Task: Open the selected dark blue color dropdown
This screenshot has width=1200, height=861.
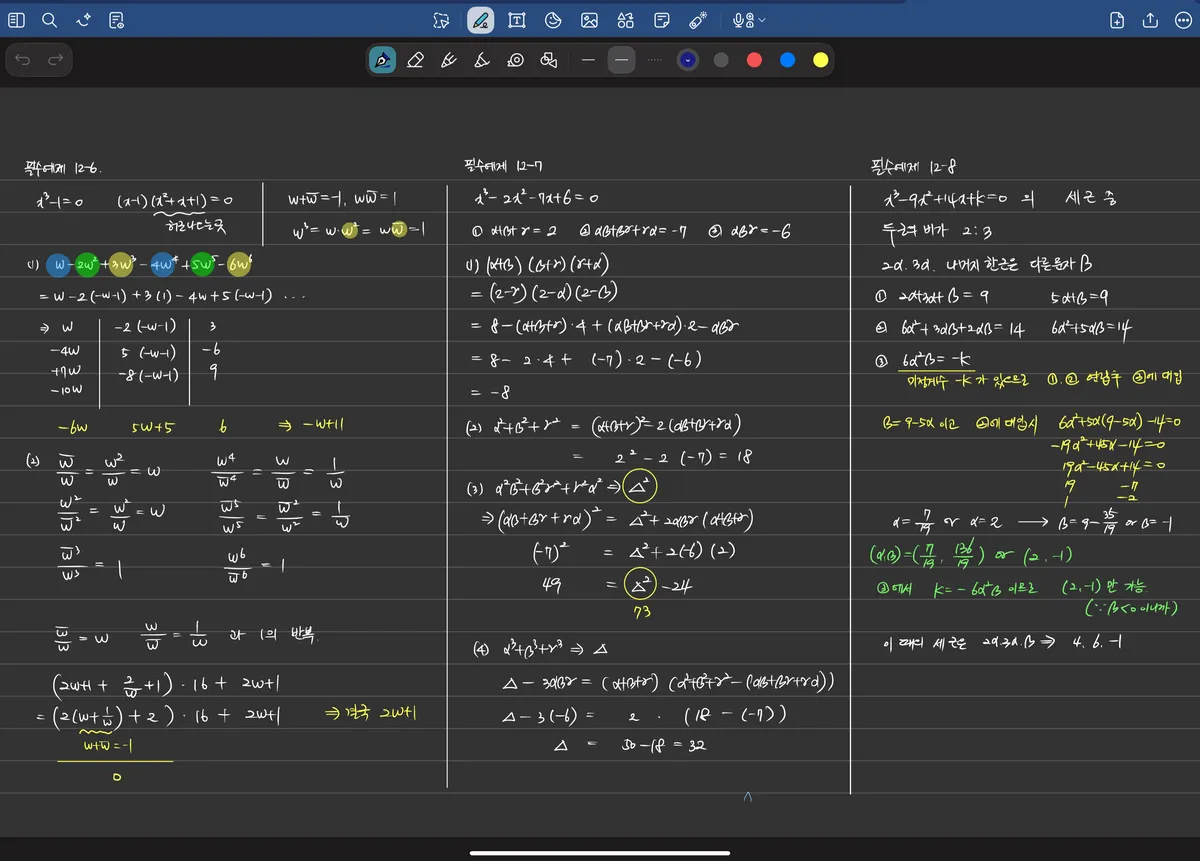Action: 687,61
